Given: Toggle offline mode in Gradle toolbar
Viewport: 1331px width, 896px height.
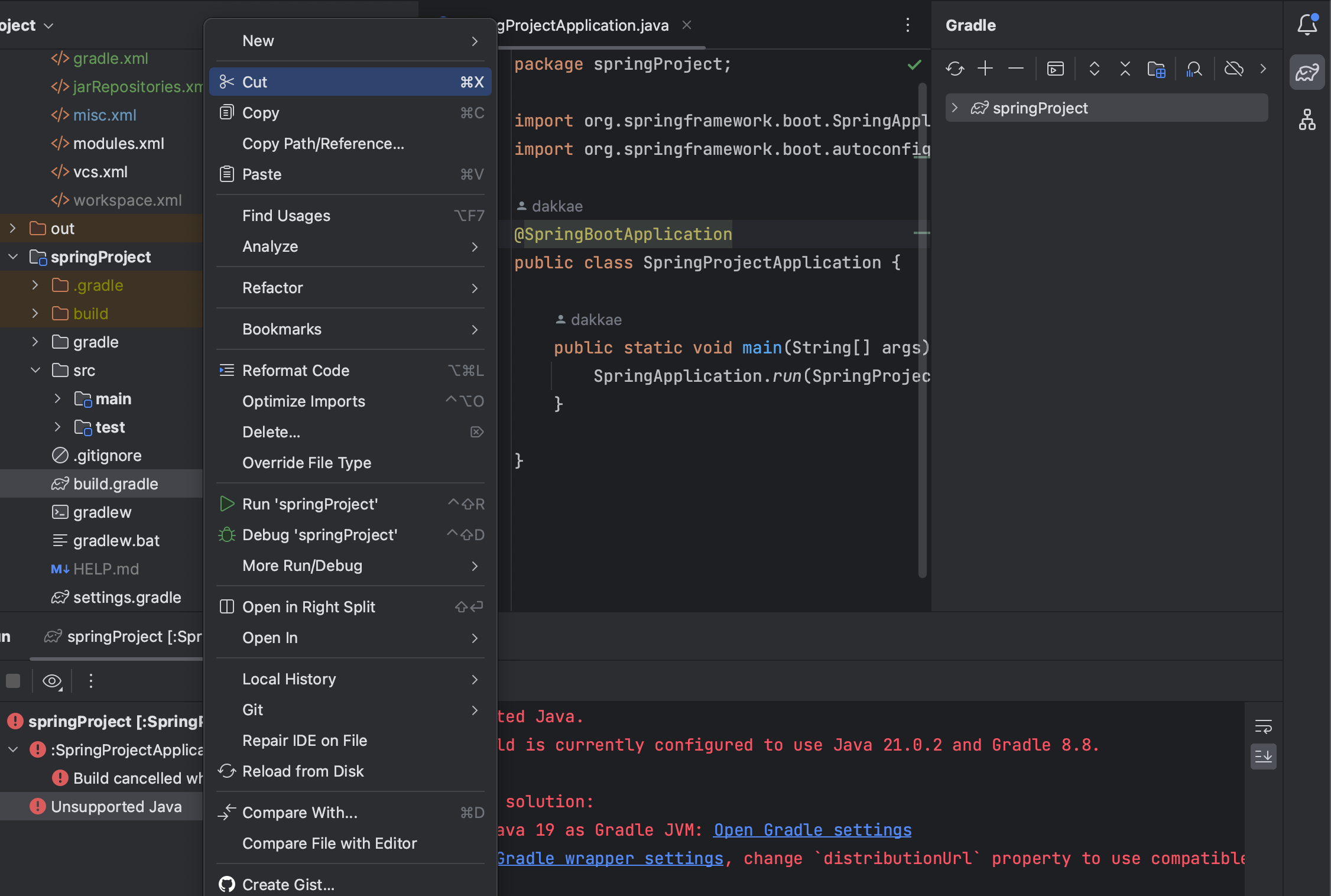Looking at the screenshot, I should pyautogui.click(x=1233, y=69).
